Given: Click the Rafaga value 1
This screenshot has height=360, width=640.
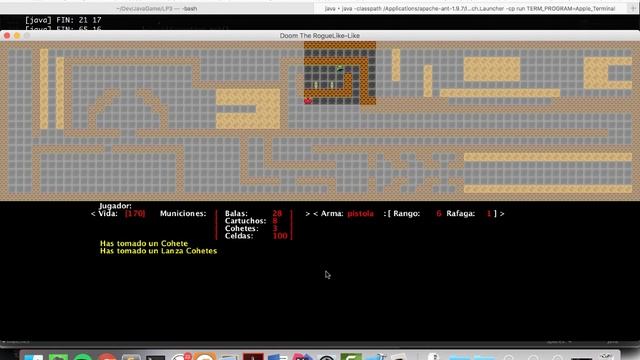Looking at the screenshot, I should coord(489,213).
